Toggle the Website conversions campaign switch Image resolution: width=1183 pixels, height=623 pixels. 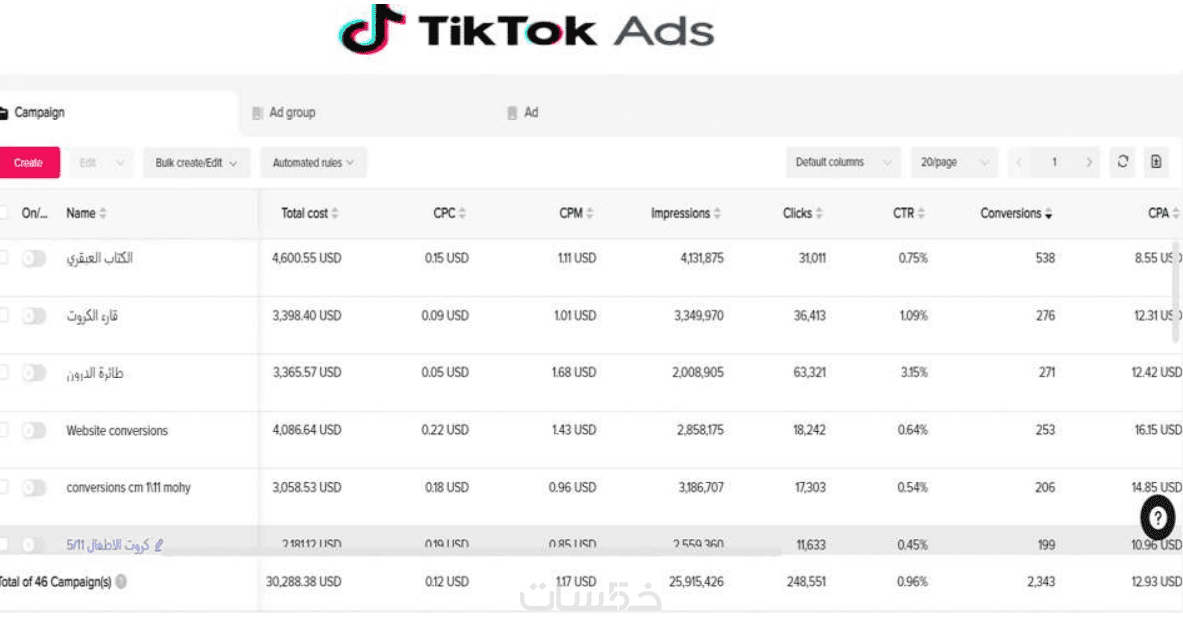34,431
